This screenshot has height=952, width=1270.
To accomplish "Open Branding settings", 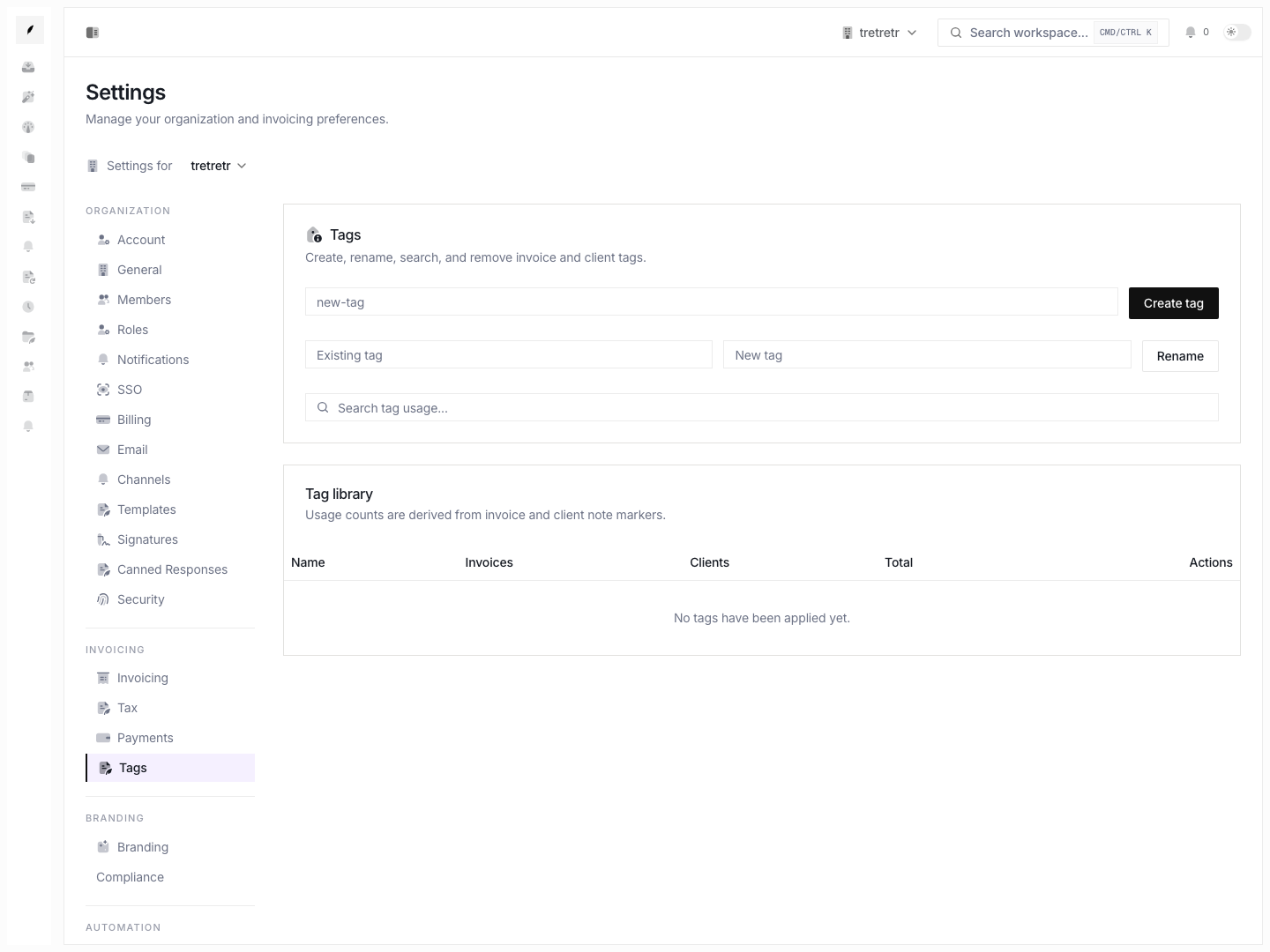I will tap(170, 847).
